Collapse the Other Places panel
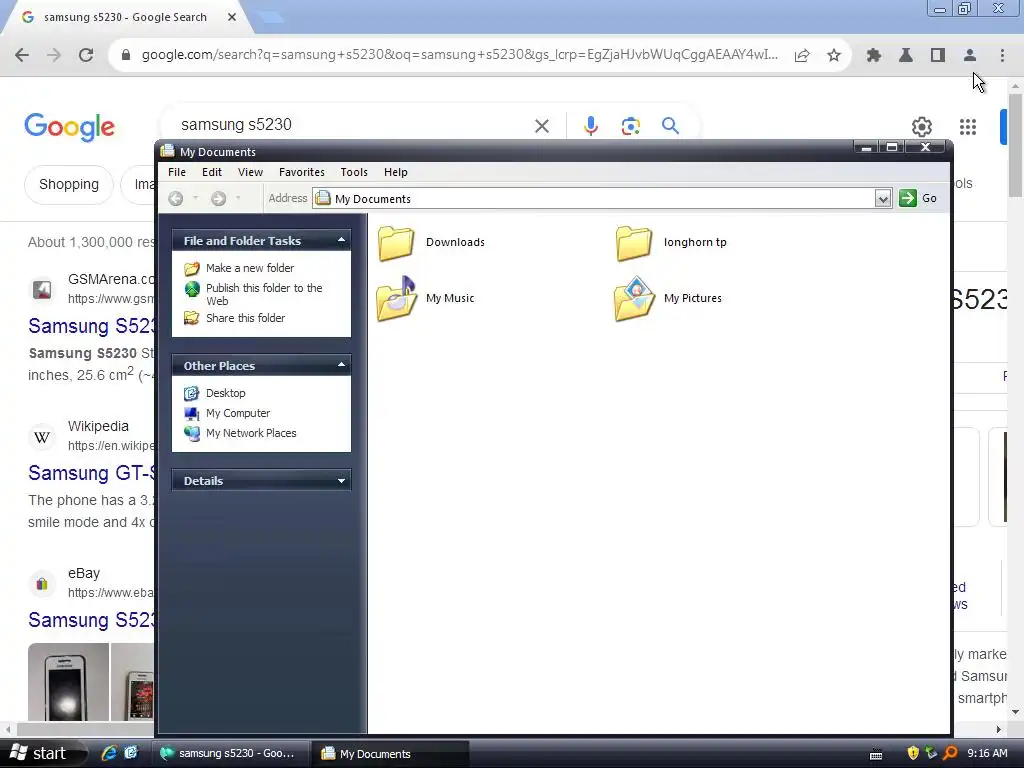1024x768 pixels. point(341,365)
